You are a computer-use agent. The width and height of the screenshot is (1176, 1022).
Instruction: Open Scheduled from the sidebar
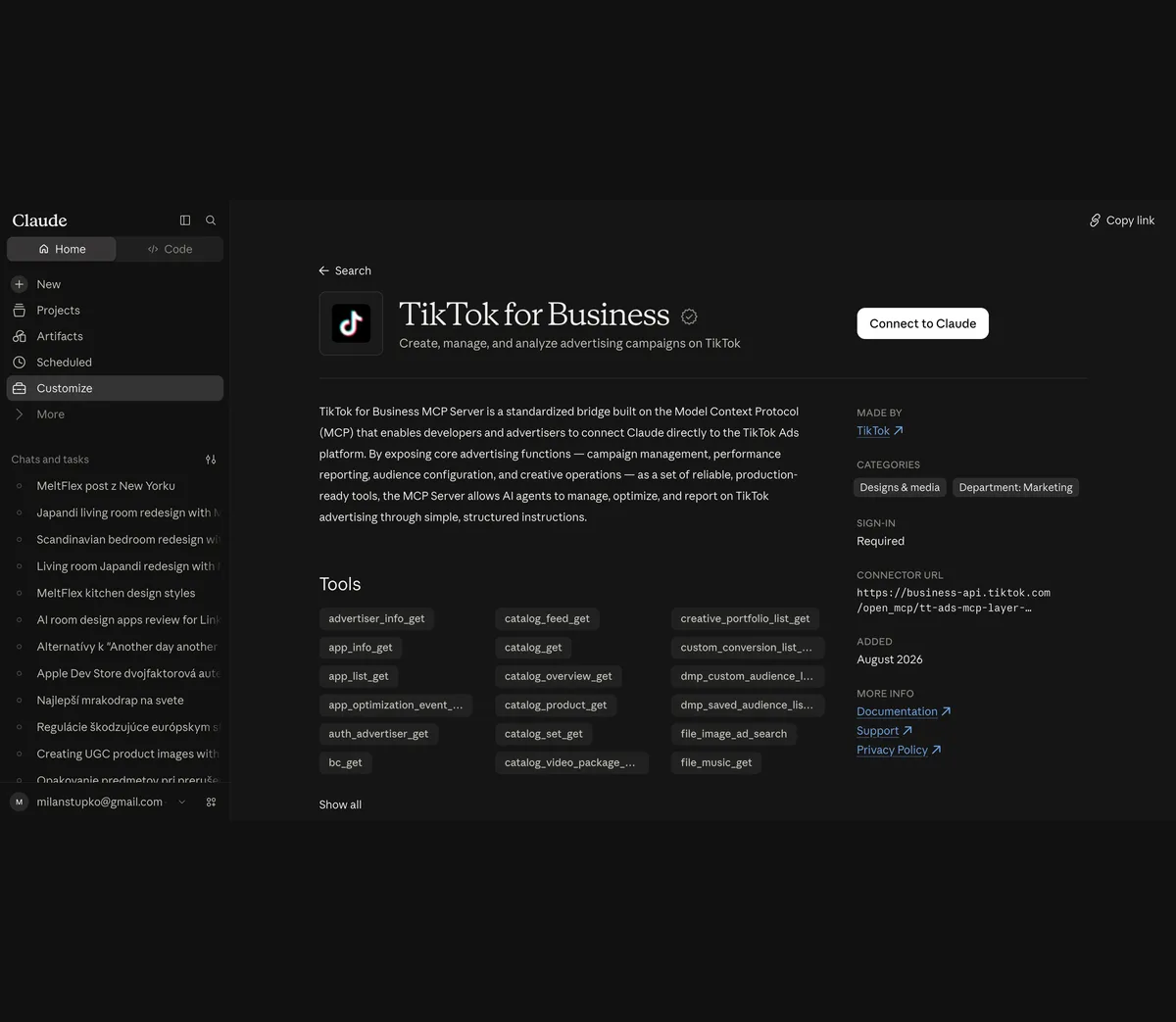coord(115,363)
